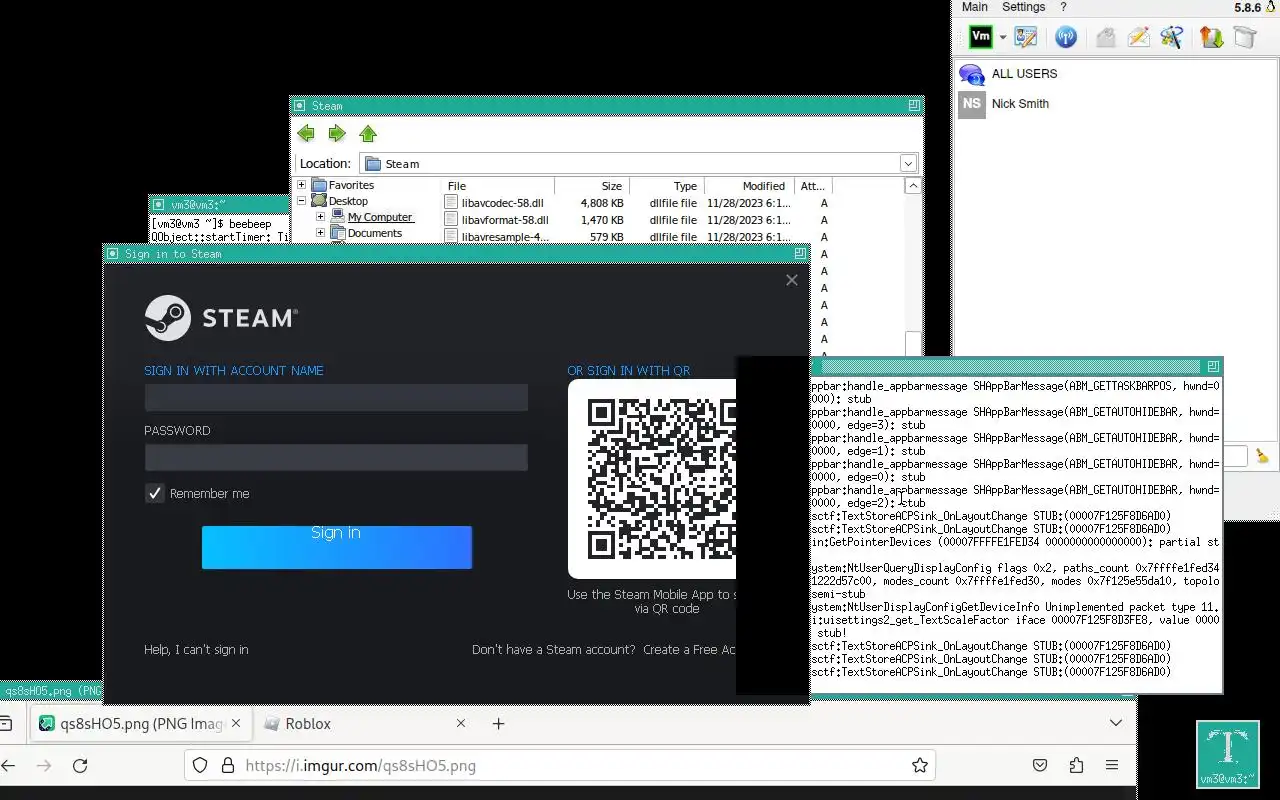
Task: Open the Settings menu in BeeBEEP
Action: click(1023, 7)
